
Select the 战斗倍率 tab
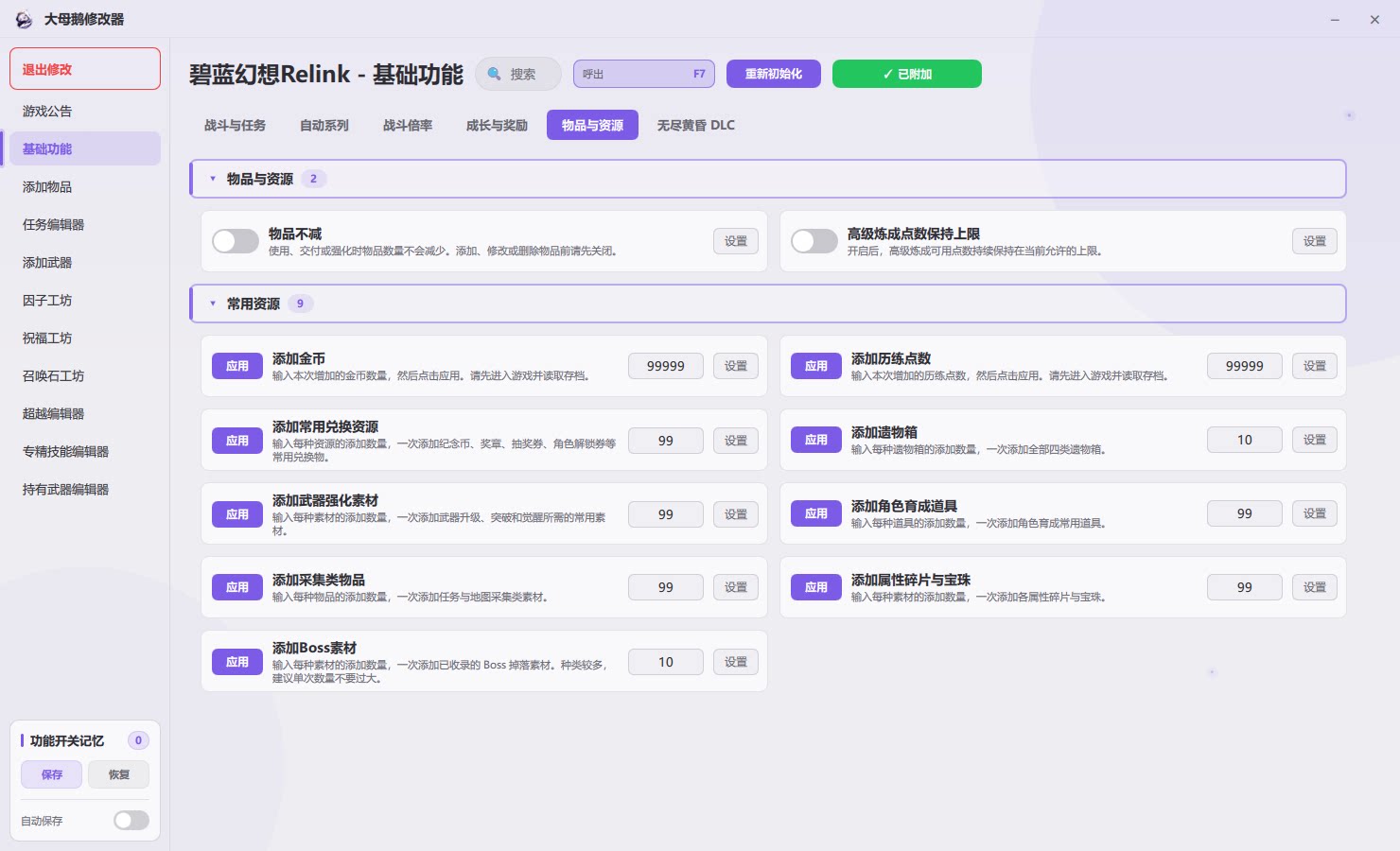408,125
